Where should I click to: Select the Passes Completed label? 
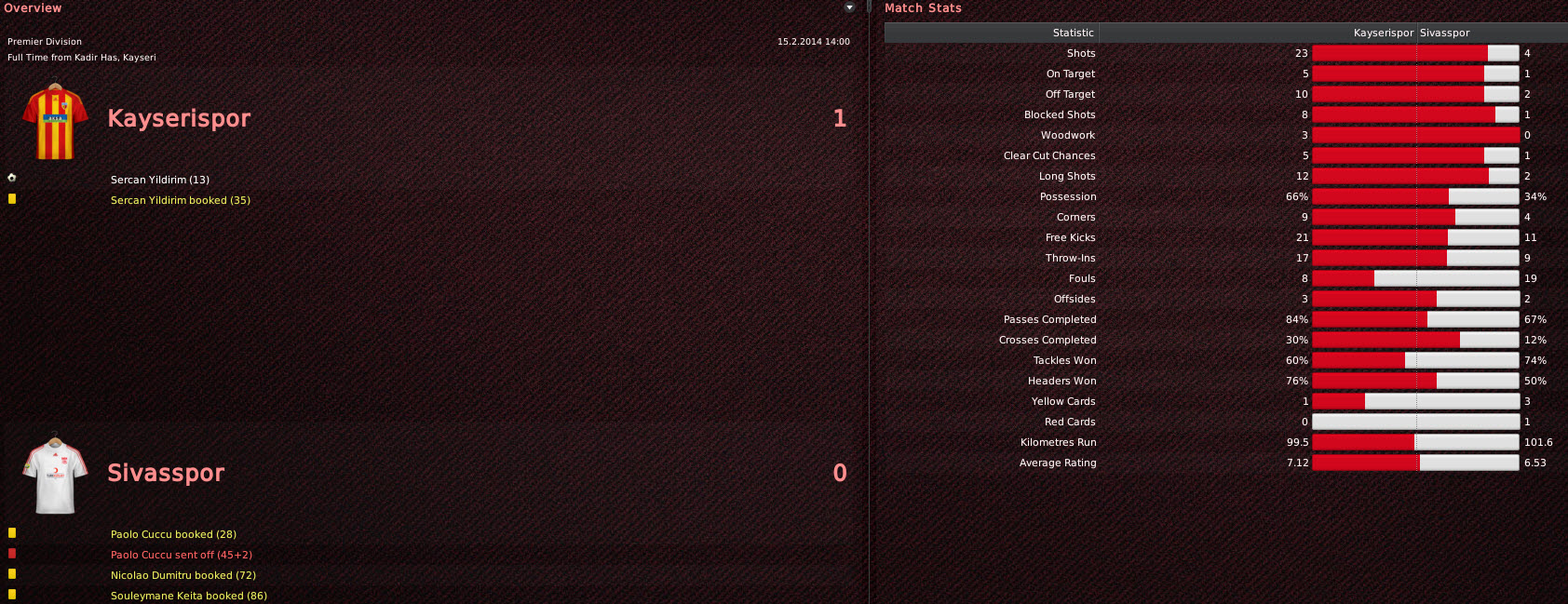point(1050,319)
